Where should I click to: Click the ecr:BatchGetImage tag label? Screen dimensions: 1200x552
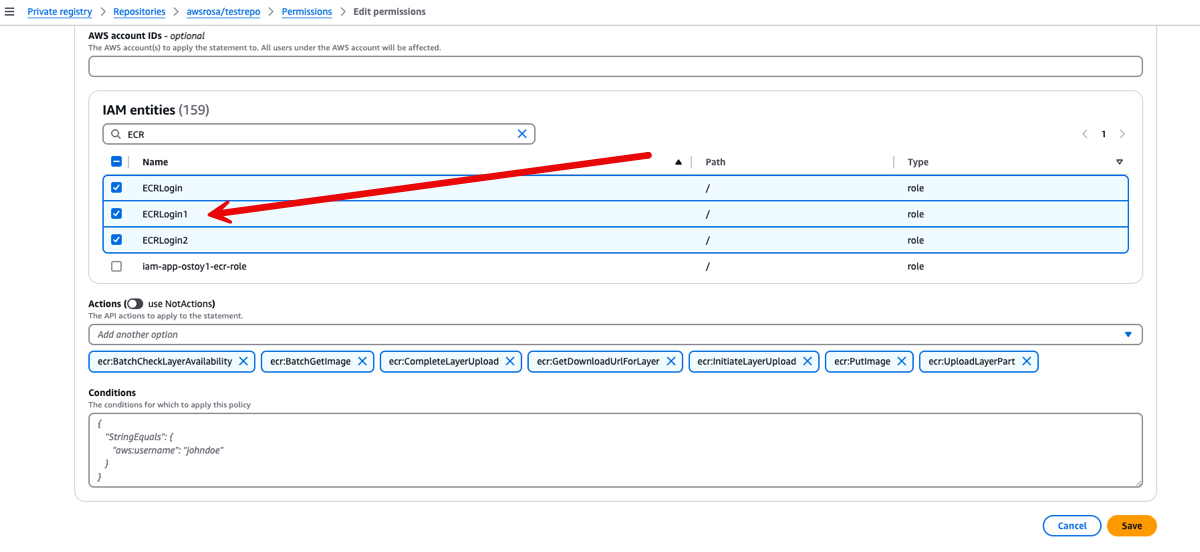coord(310,362)
